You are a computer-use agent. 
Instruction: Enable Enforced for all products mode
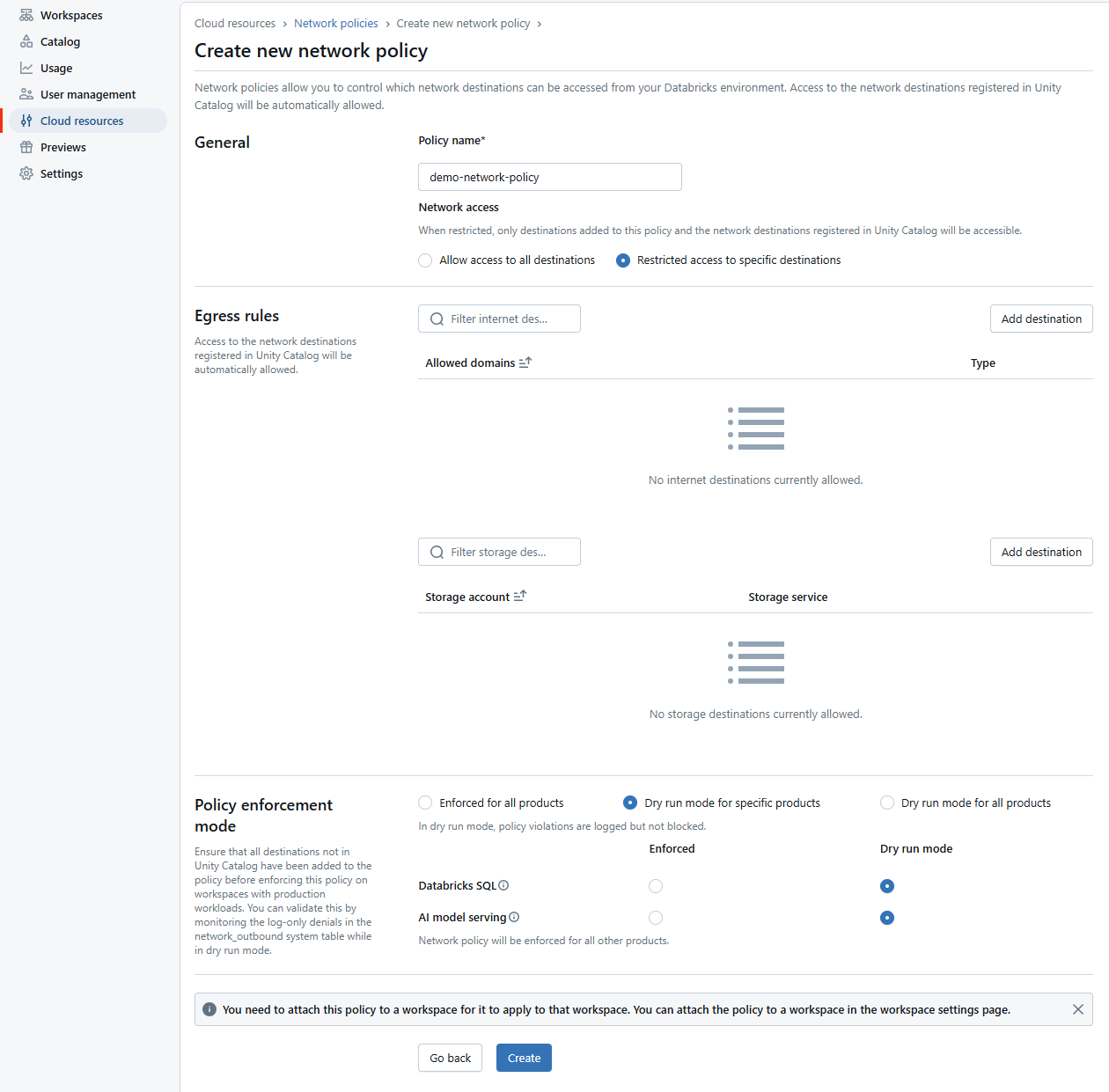tap(425, 803)
